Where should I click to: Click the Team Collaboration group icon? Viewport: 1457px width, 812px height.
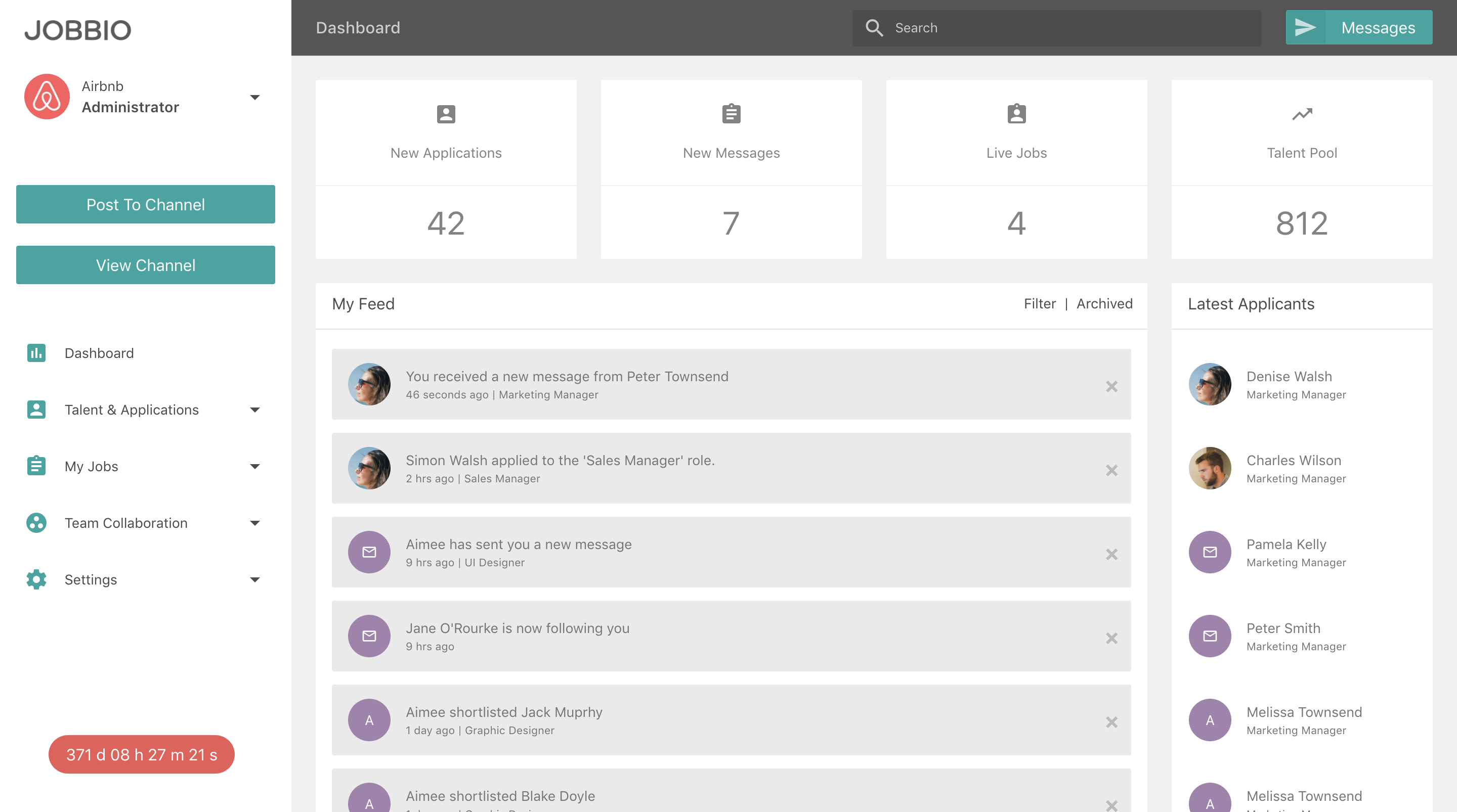(x=36, y=522)
